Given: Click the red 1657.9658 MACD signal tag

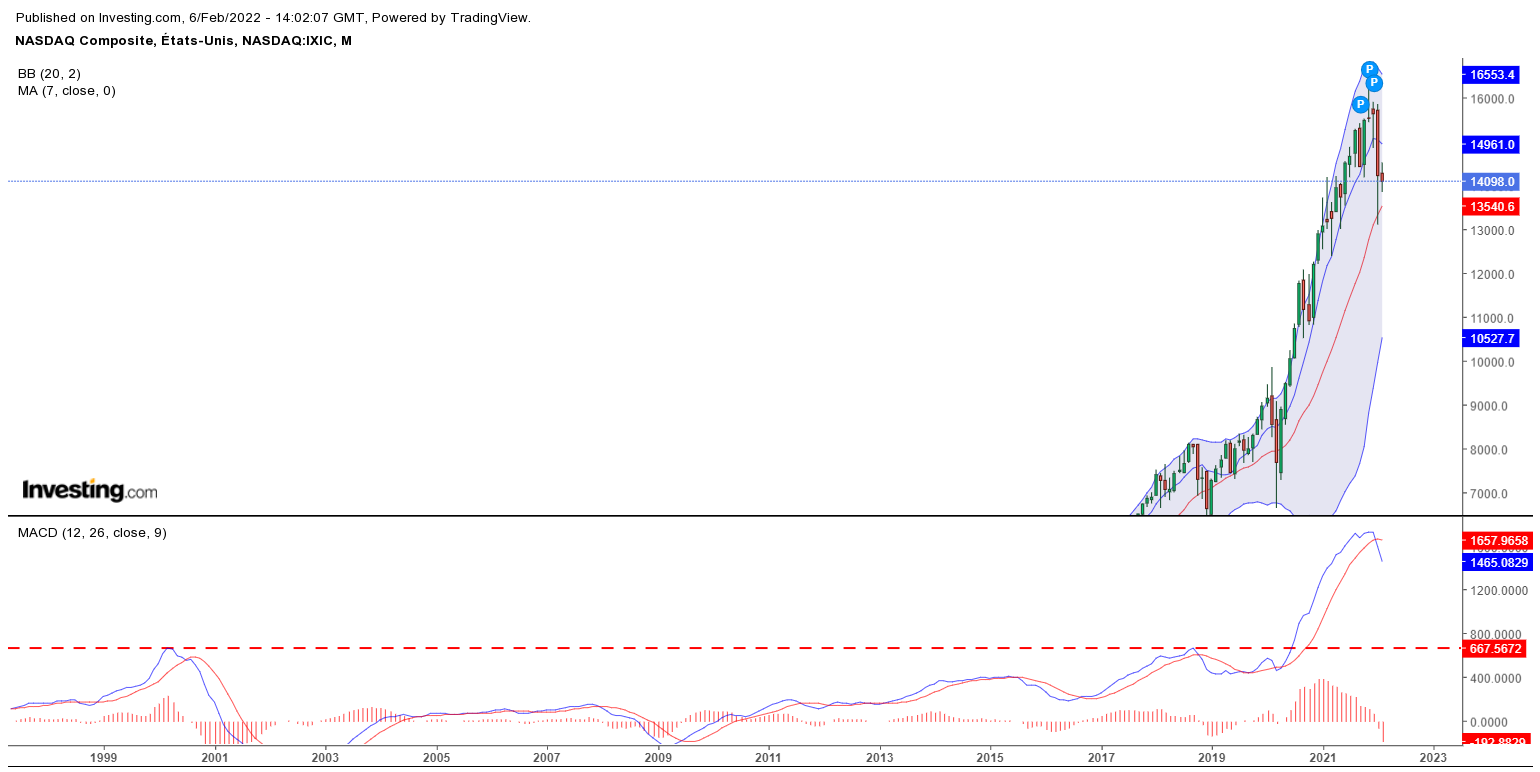Looking at the screenshot, I should pos(1496,540).
